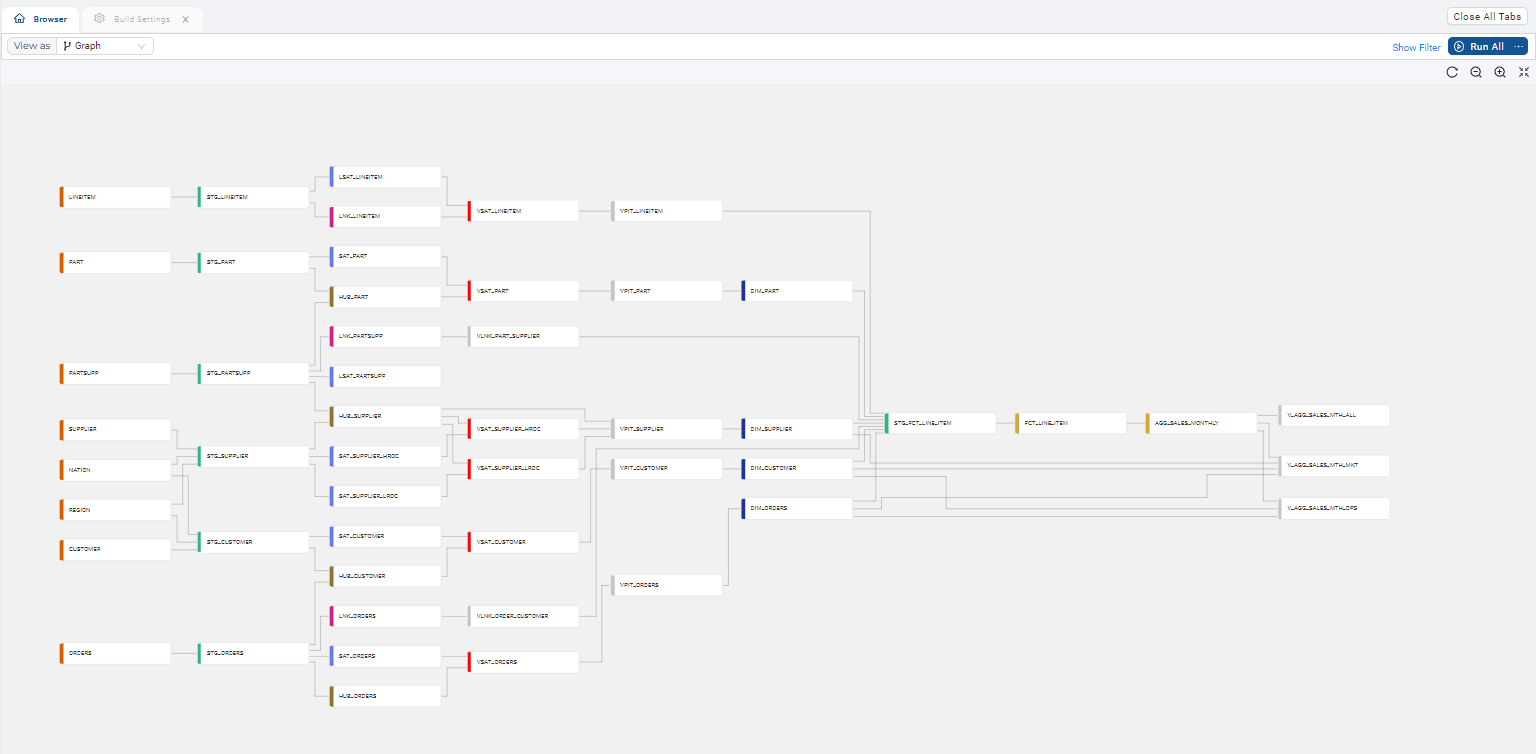Select the LNK_PARTSUPP node
1536x754 pixels.
click(385, 336)
